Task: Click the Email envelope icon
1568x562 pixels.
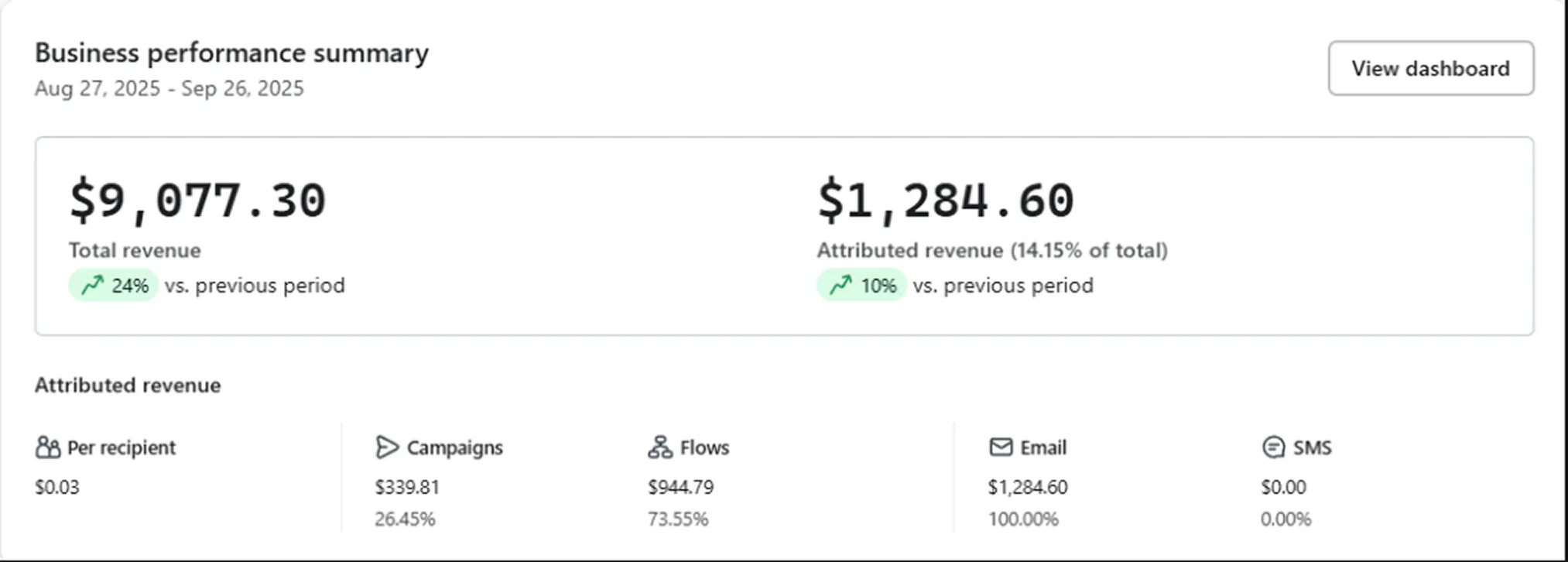Action: point(1001,447)
